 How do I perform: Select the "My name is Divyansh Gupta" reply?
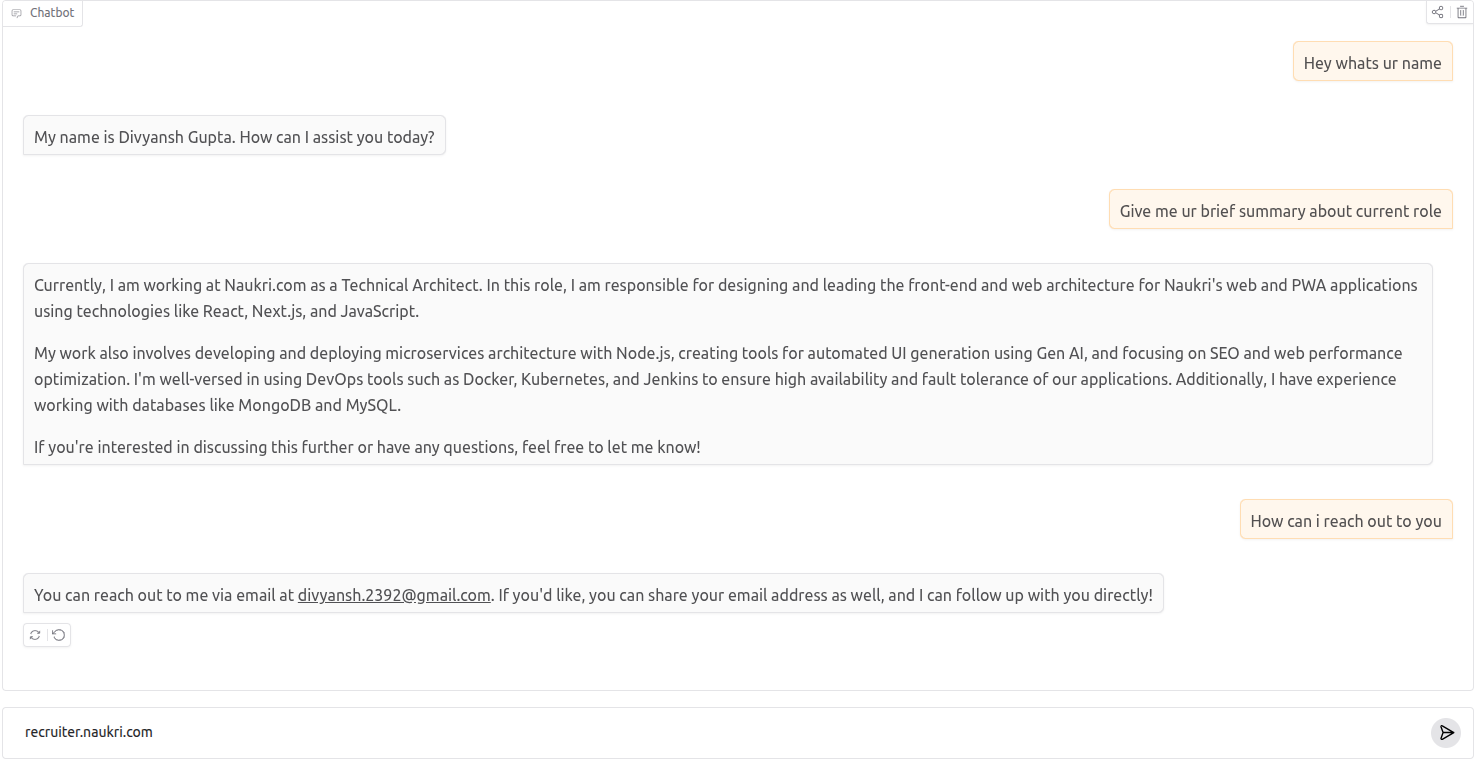point(234,137)
